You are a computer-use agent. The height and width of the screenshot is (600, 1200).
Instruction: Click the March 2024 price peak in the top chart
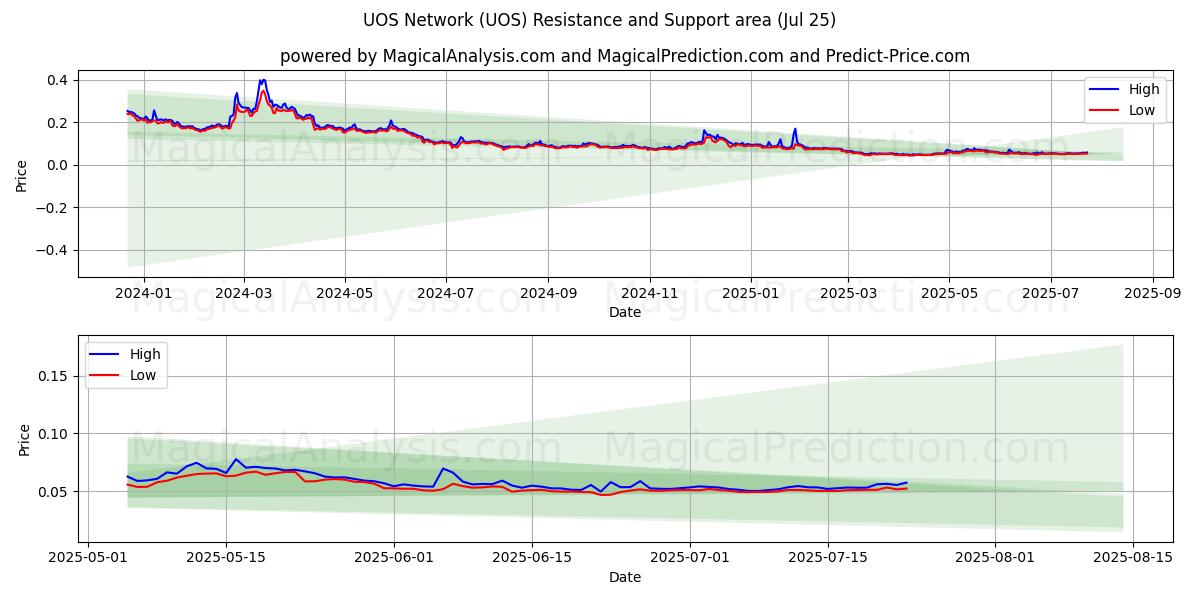coord(262,81)
